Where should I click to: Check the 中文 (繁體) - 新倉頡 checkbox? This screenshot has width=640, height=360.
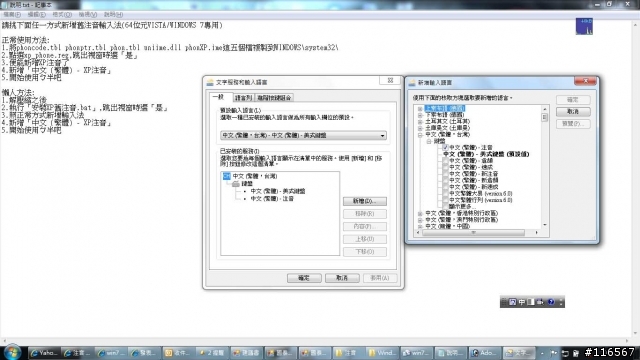445,180
